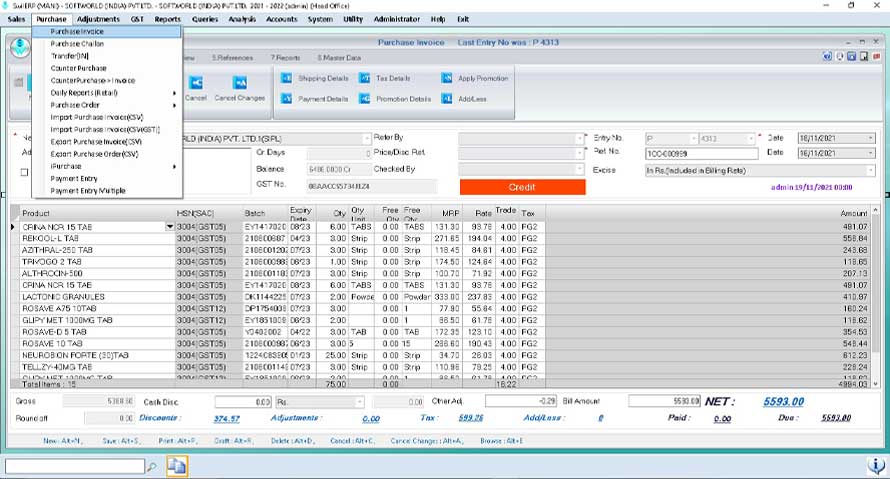Image resolution: width=890 pixels, height=479 pixels.
Task: Click the info icon at bottom right
Action: click(874, 465)
